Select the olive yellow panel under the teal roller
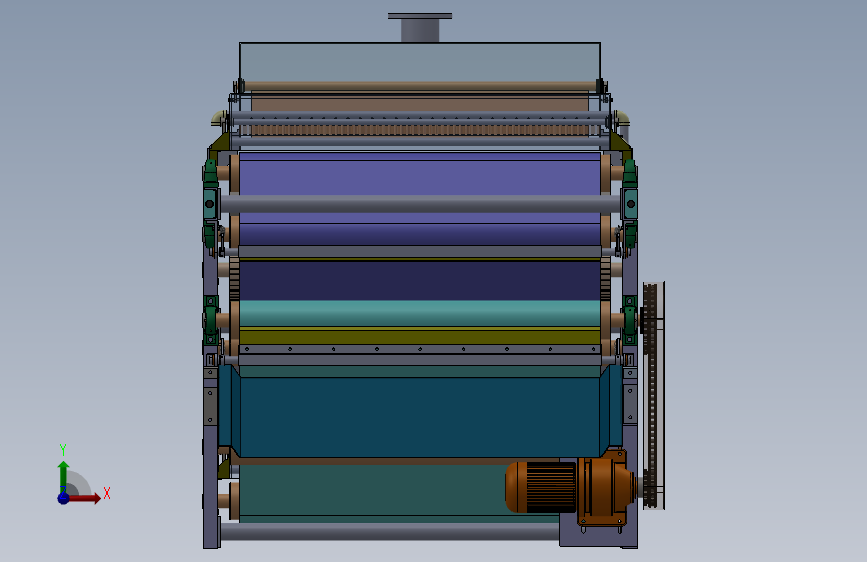This screenshot has height=562, width=867. (420, 336)
